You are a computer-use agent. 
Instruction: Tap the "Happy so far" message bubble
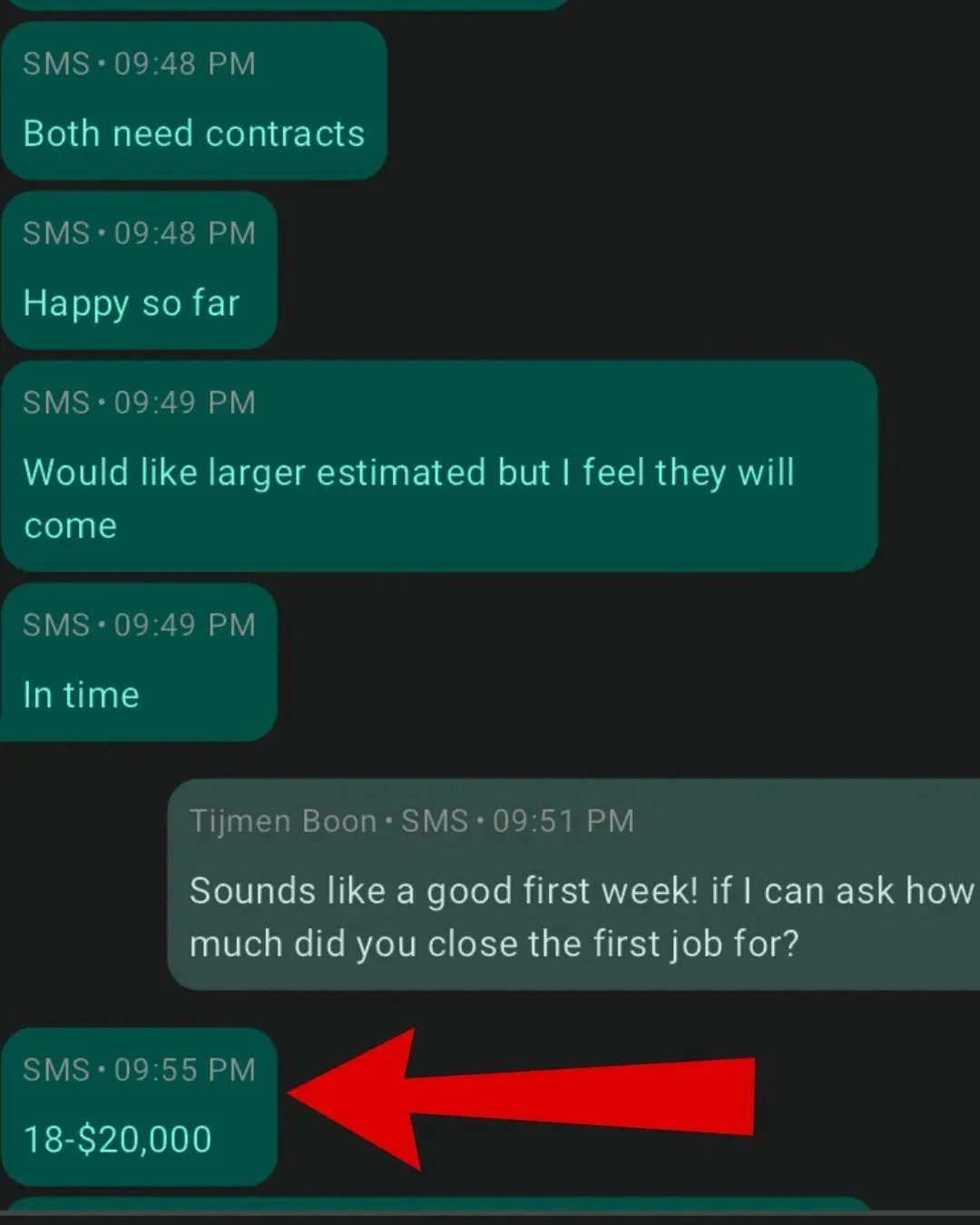tap(139, 269)
